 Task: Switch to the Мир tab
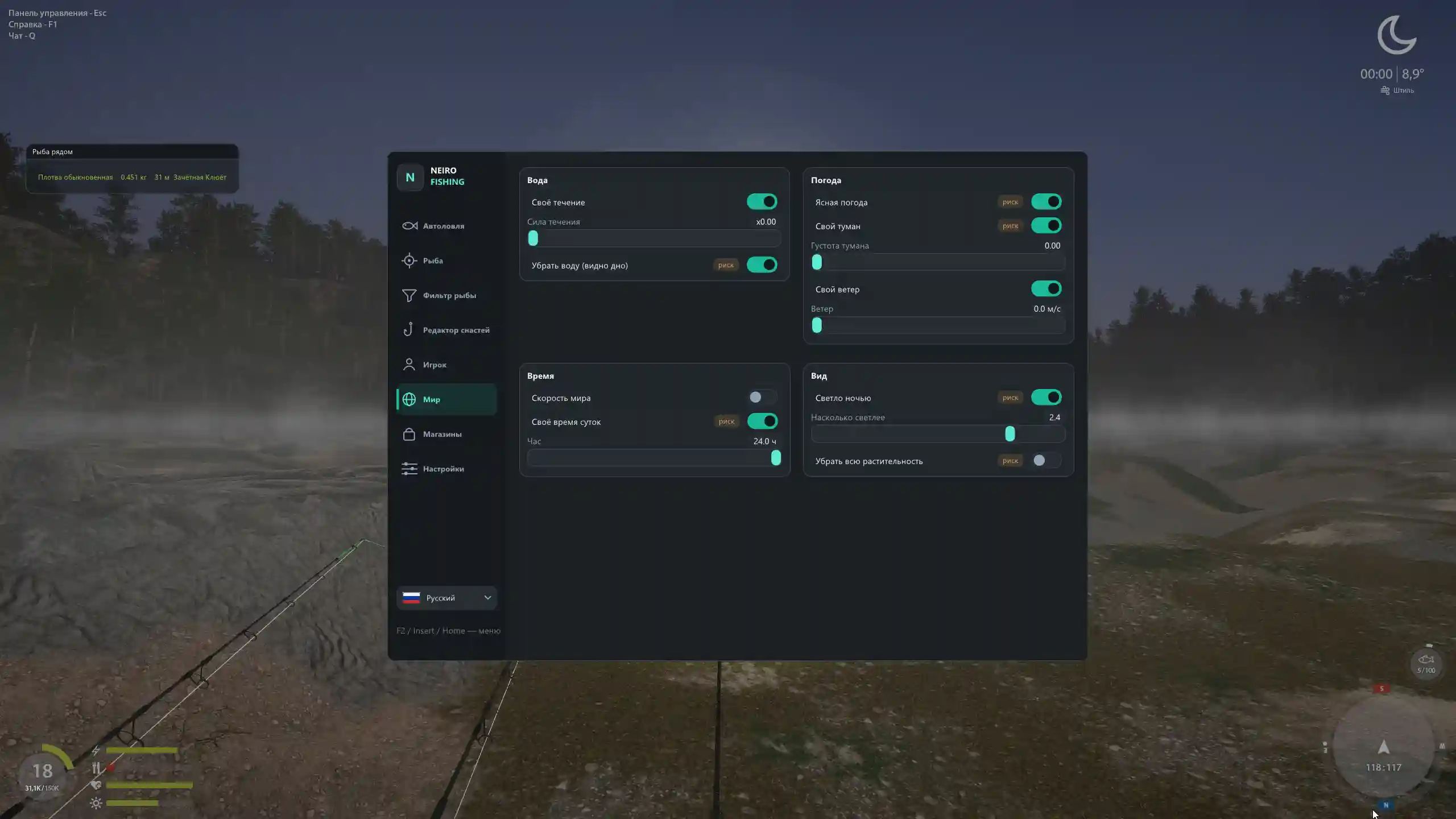[446, 399]
